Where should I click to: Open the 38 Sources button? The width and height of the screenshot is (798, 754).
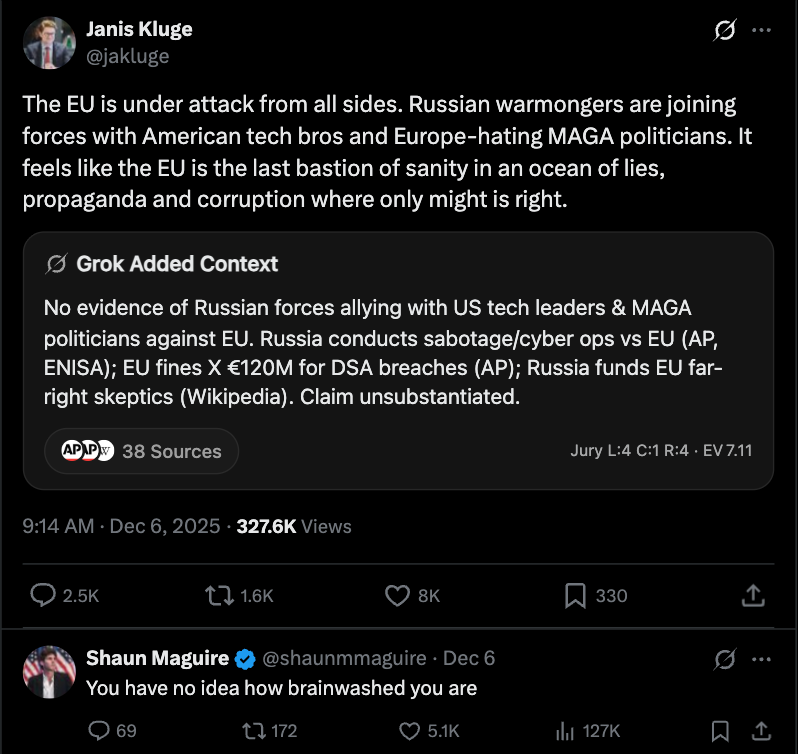(x=141, y=451)
